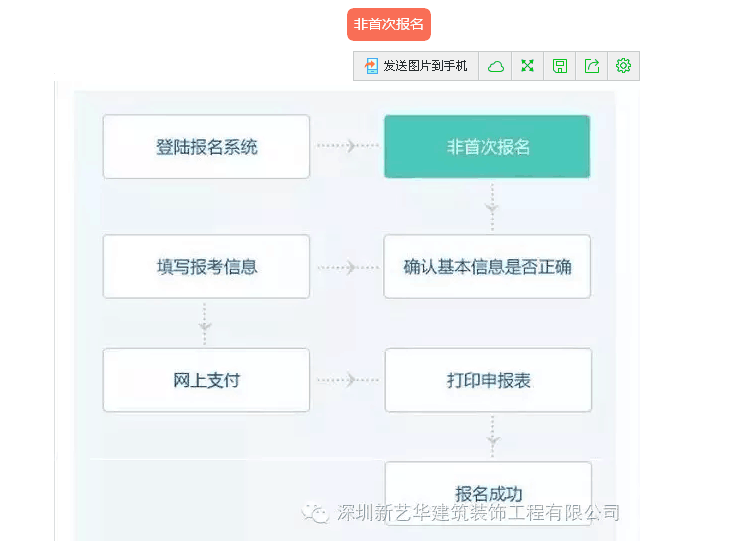Viewport: 750px width, 545px height.
Task: Click the 填写报考信息 step box
Action: [206, 267]
